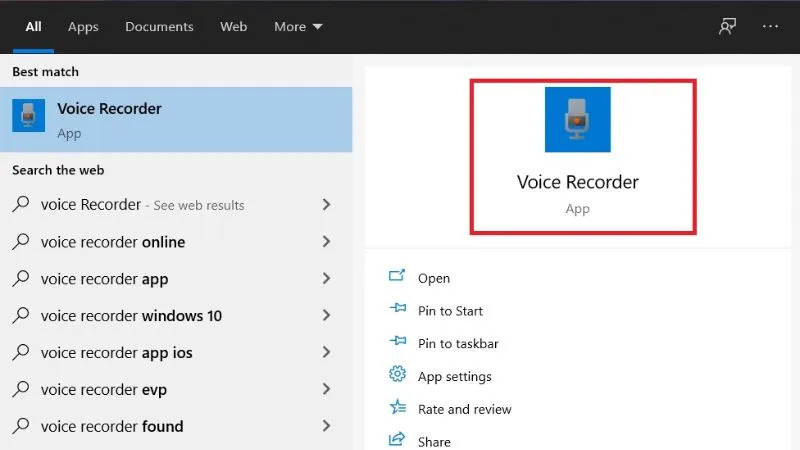Expand the More dropdown filter
Screen dimensions: 800x450
298,27
